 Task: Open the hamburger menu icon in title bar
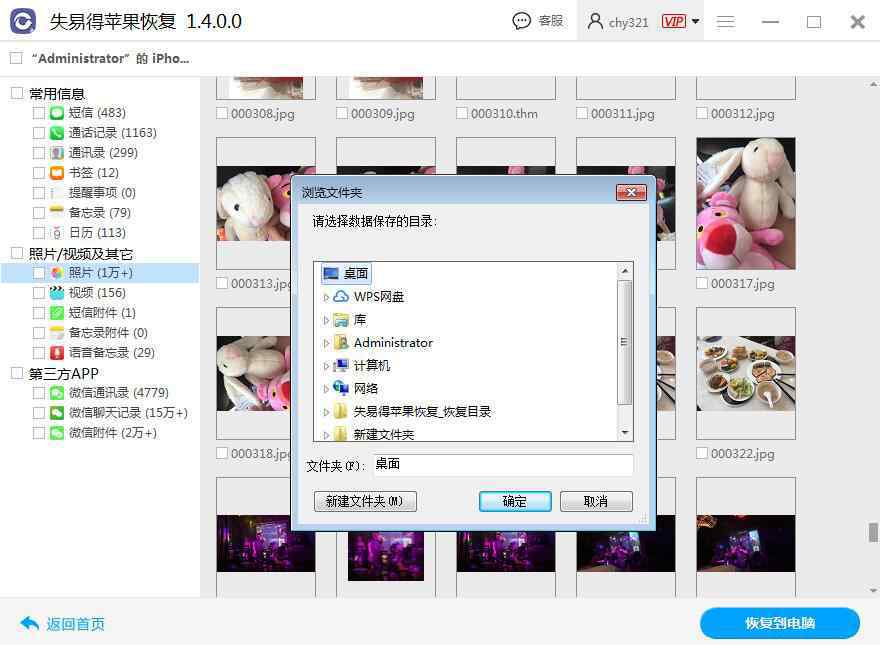coord(726,22)
